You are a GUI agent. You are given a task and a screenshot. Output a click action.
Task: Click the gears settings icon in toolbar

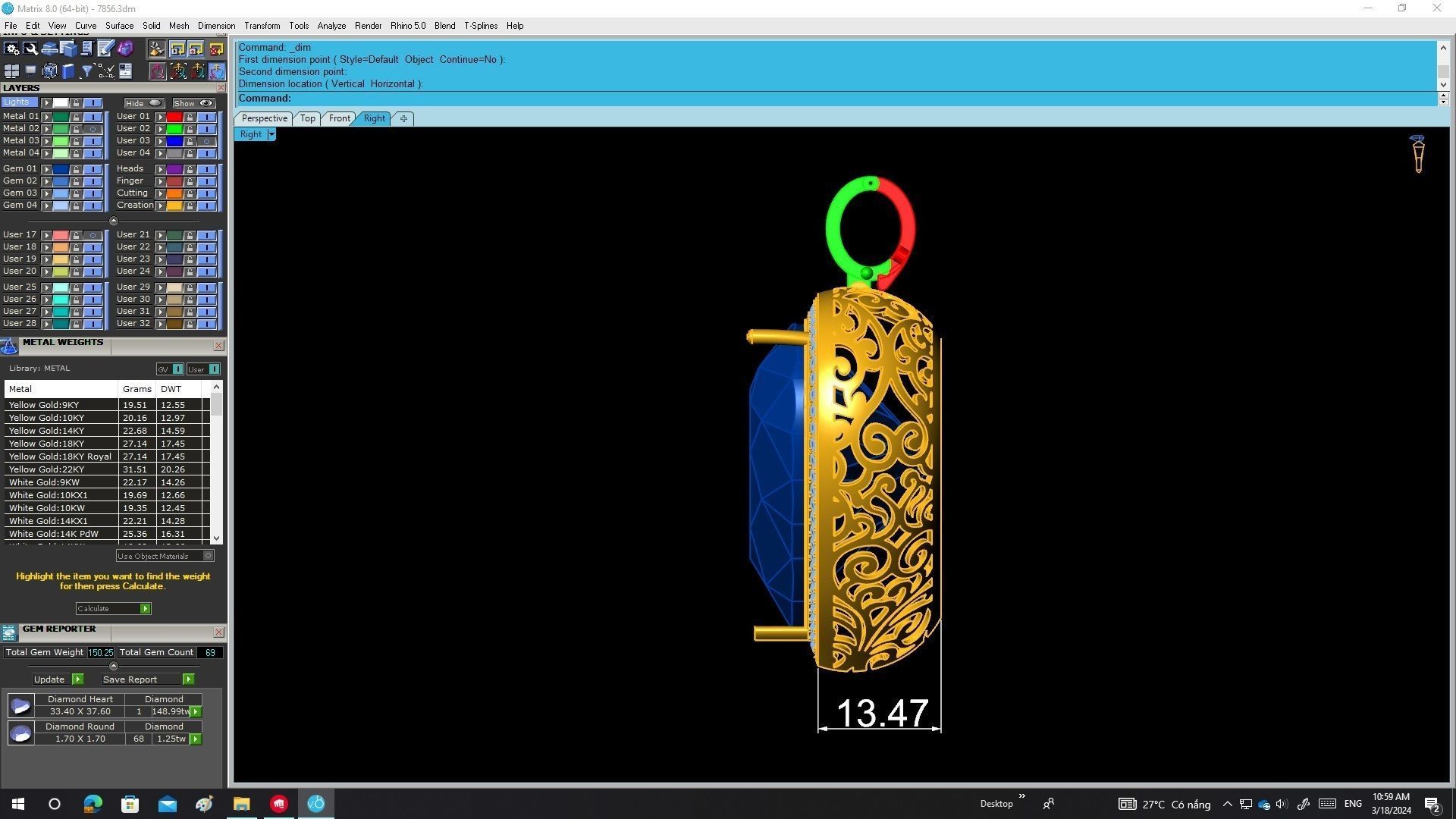tap(11, 49)
